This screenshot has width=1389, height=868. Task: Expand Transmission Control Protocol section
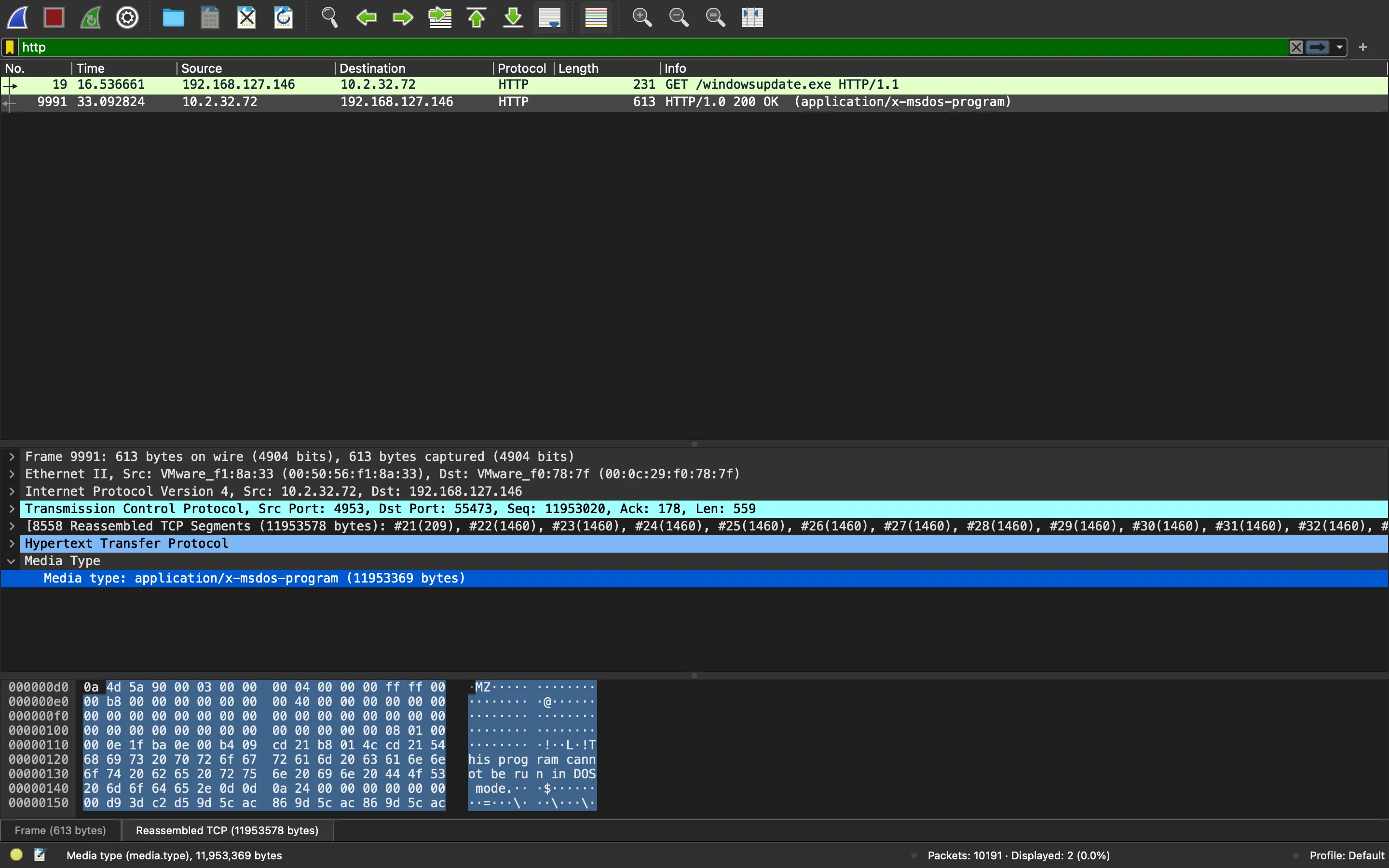point(12,509)
